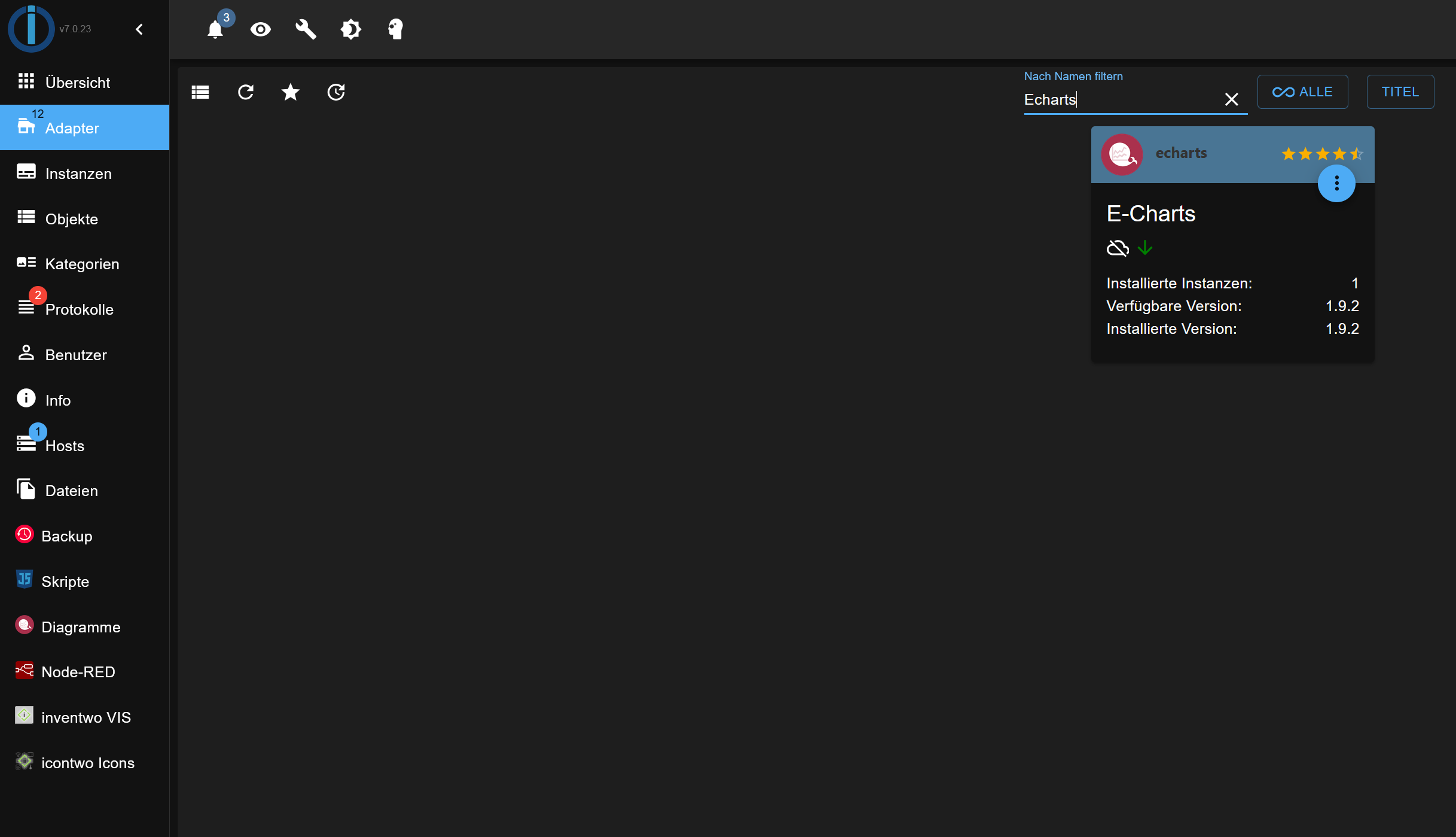Viewport: 1456px width, 837px height.
Task: Click the Backup sidebar icon
Action: pyautogui.click(x=25, y=535)
